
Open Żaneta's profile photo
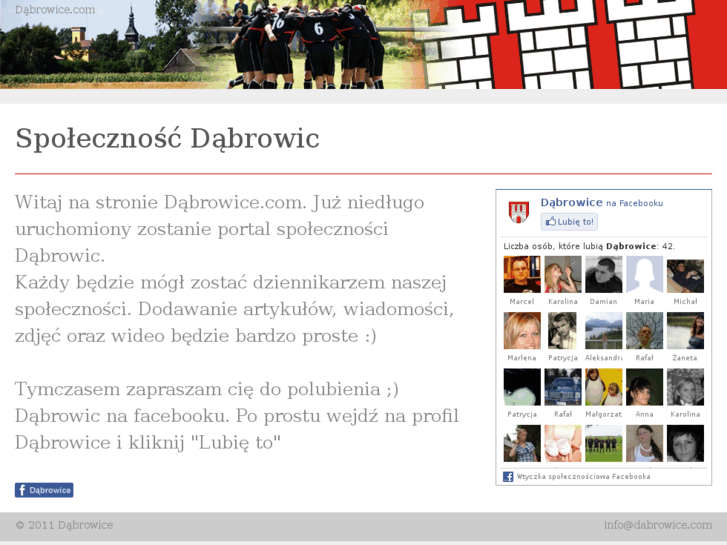tap(685, 331)
